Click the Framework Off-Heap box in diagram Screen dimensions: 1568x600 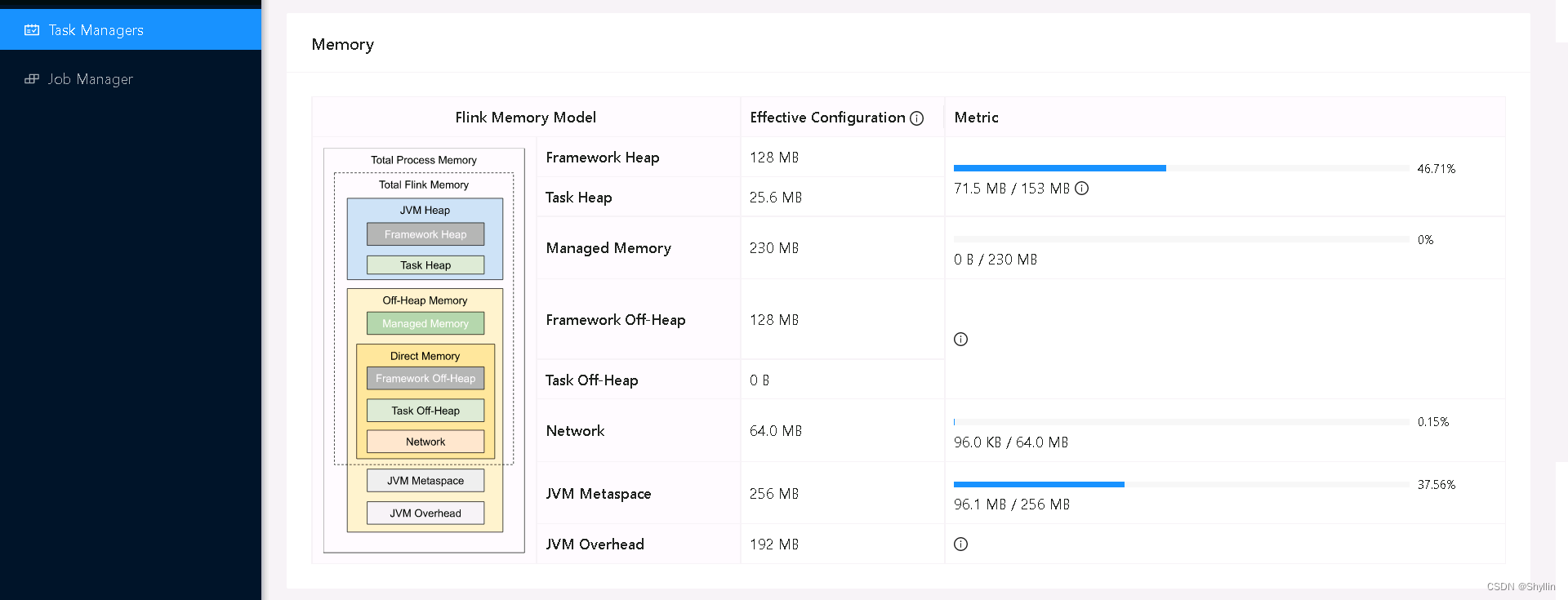pos(425,379)
